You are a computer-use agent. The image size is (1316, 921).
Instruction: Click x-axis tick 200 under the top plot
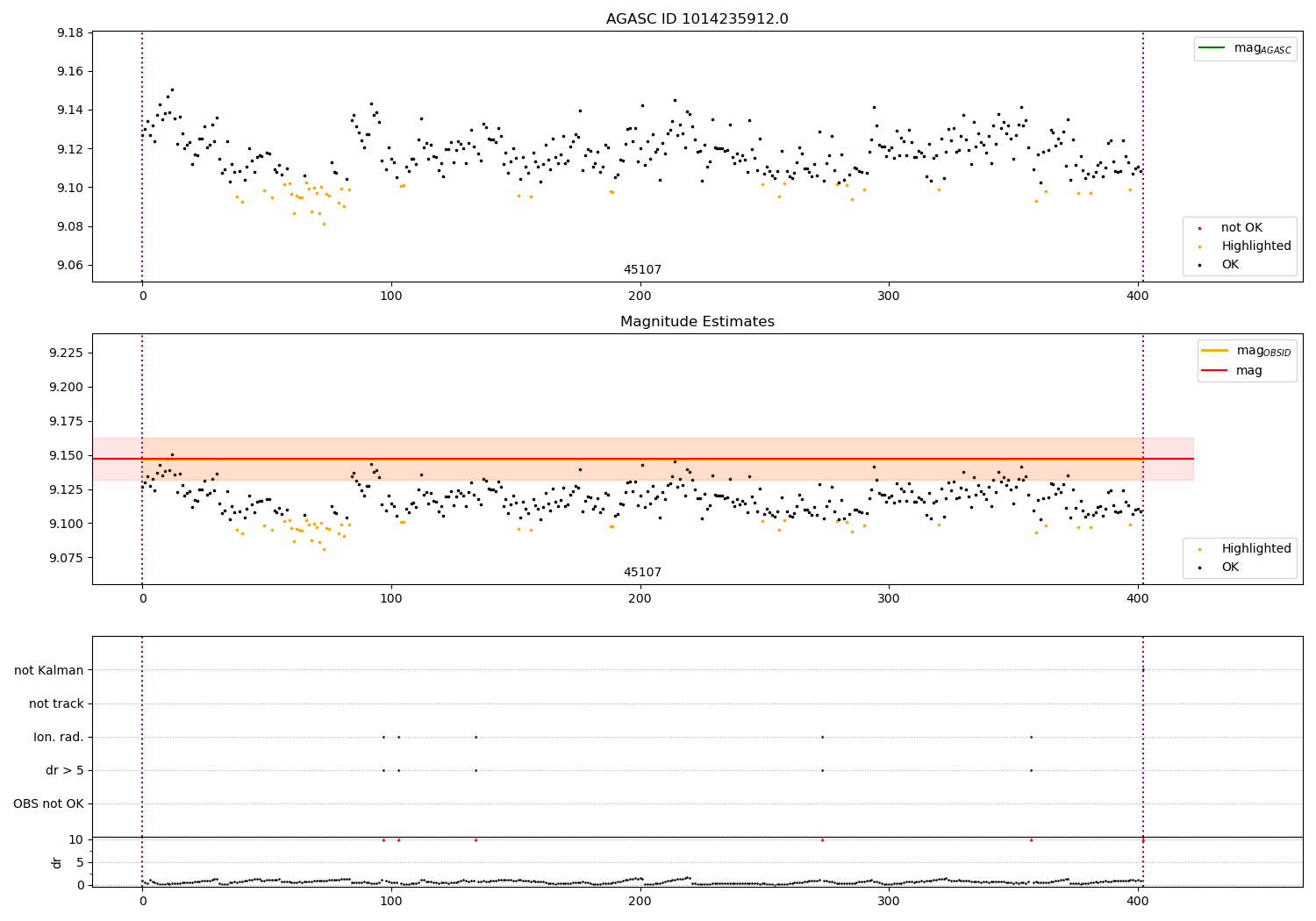640,296
